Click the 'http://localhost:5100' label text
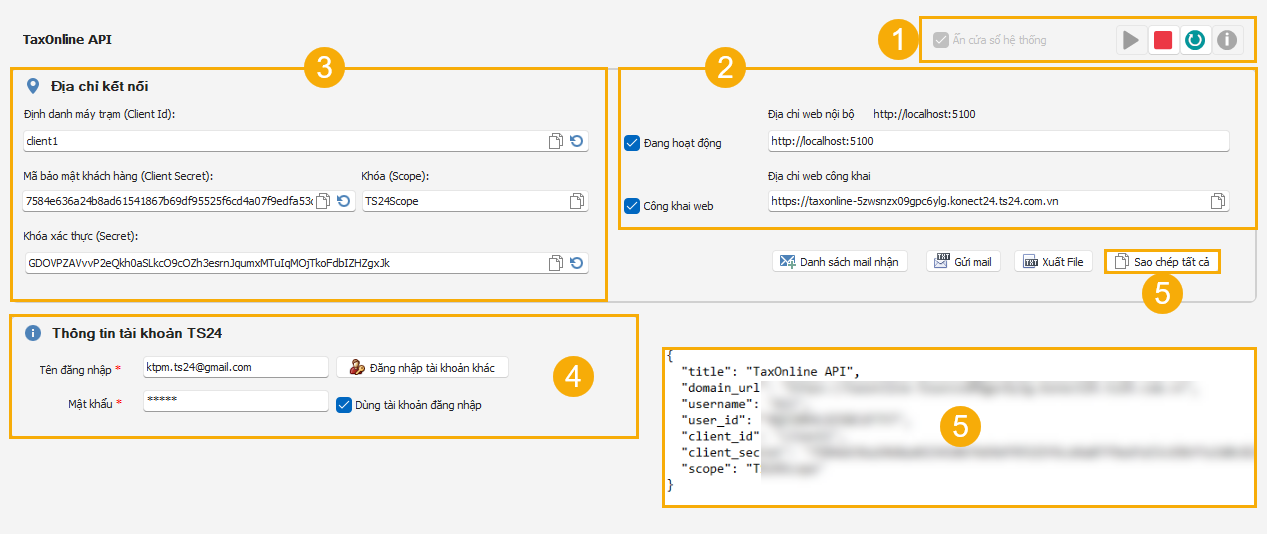 923,114
